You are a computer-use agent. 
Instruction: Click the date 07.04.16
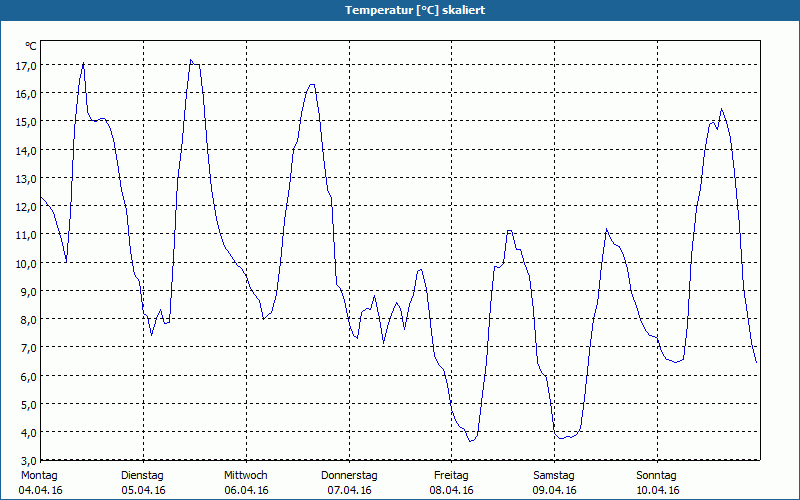(x=349, y=491)
